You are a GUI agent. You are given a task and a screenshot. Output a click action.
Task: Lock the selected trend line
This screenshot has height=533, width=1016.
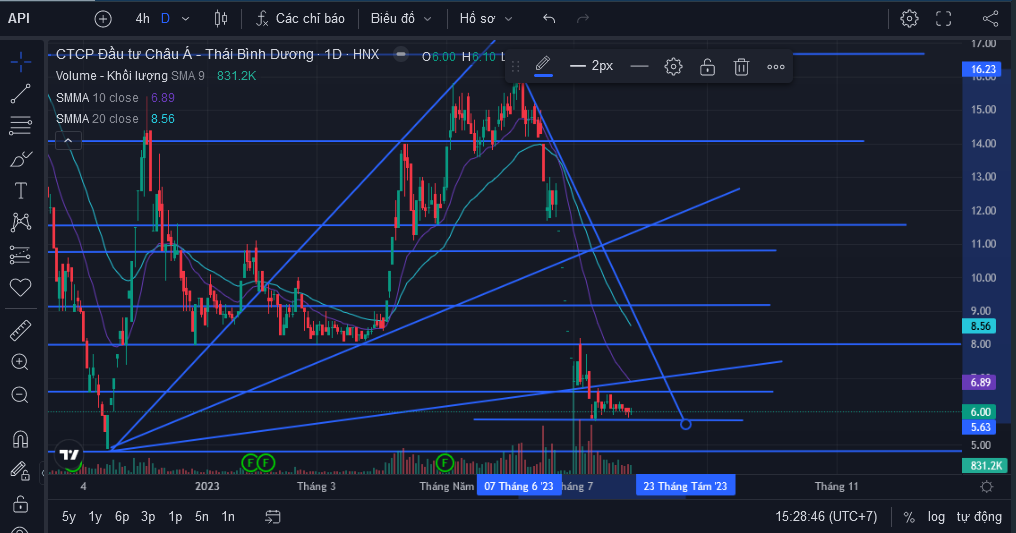[x=708, y=66]
